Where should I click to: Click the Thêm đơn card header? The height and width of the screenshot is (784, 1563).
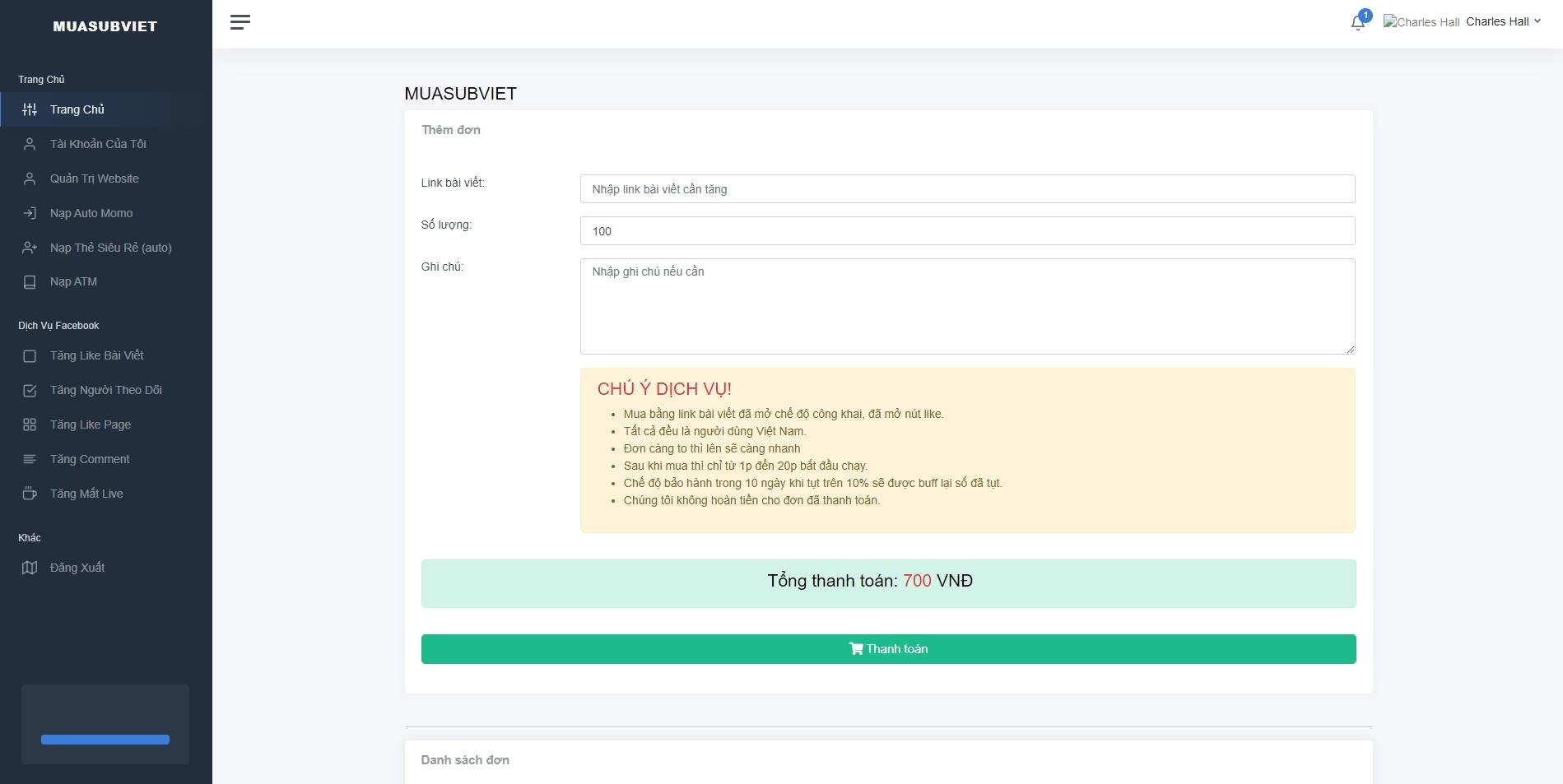coord(451,130)
